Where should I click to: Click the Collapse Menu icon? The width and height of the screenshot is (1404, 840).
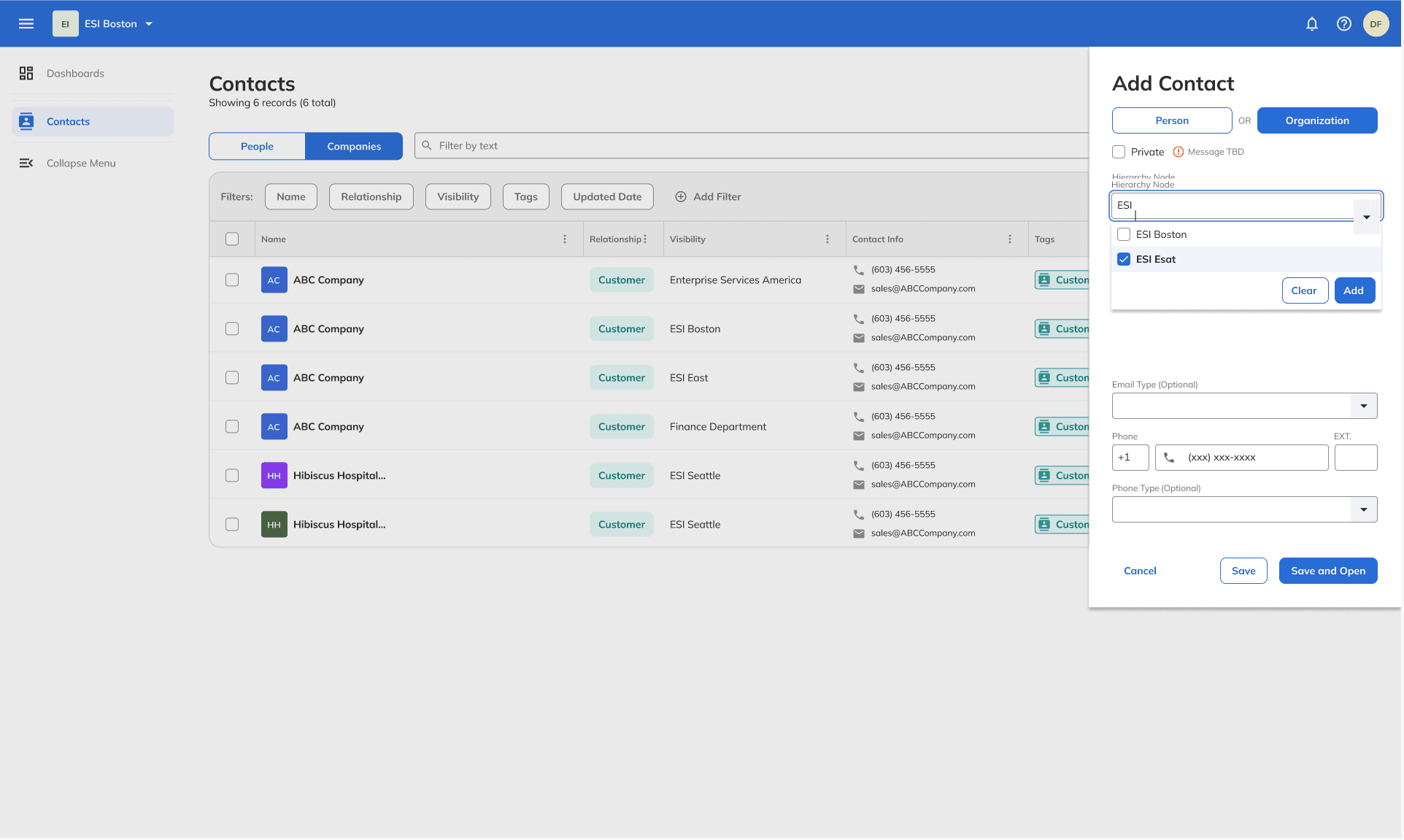26,163
